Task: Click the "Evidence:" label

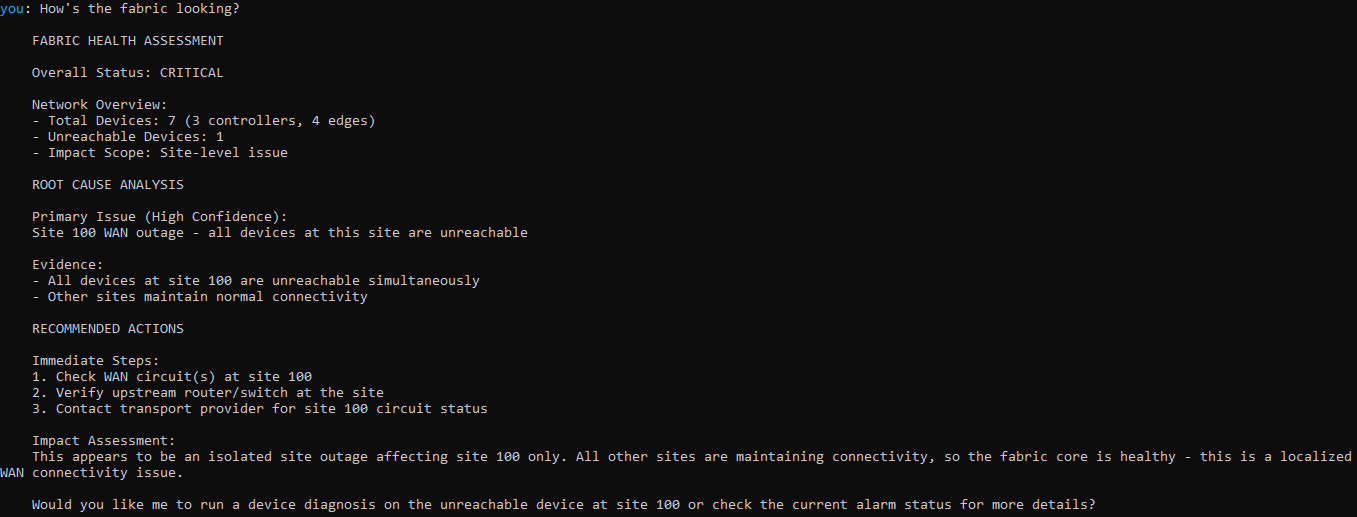Action: click(x=67, y=265)
